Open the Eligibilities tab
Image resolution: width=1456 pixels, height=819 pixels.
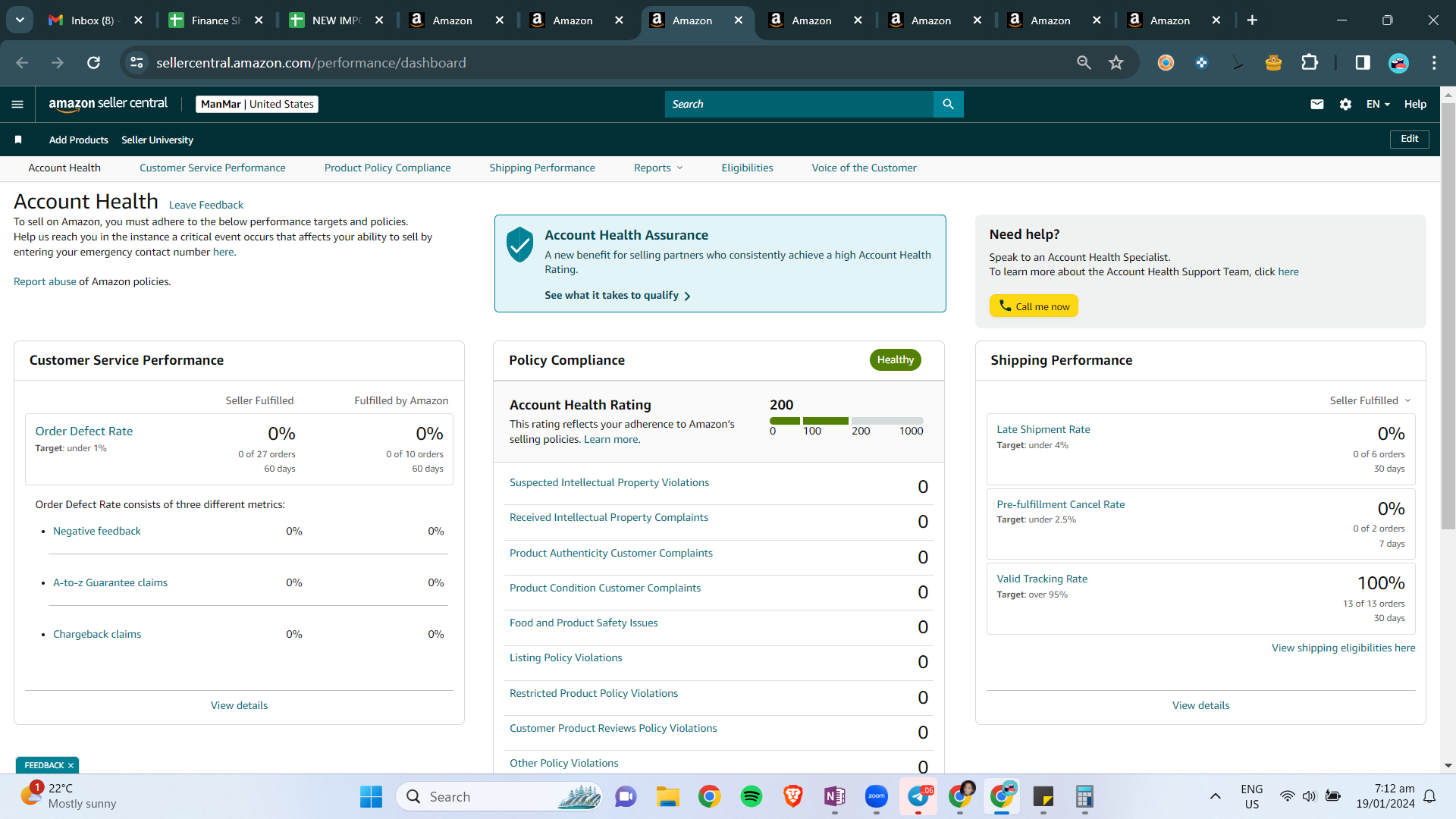point(747,168)
